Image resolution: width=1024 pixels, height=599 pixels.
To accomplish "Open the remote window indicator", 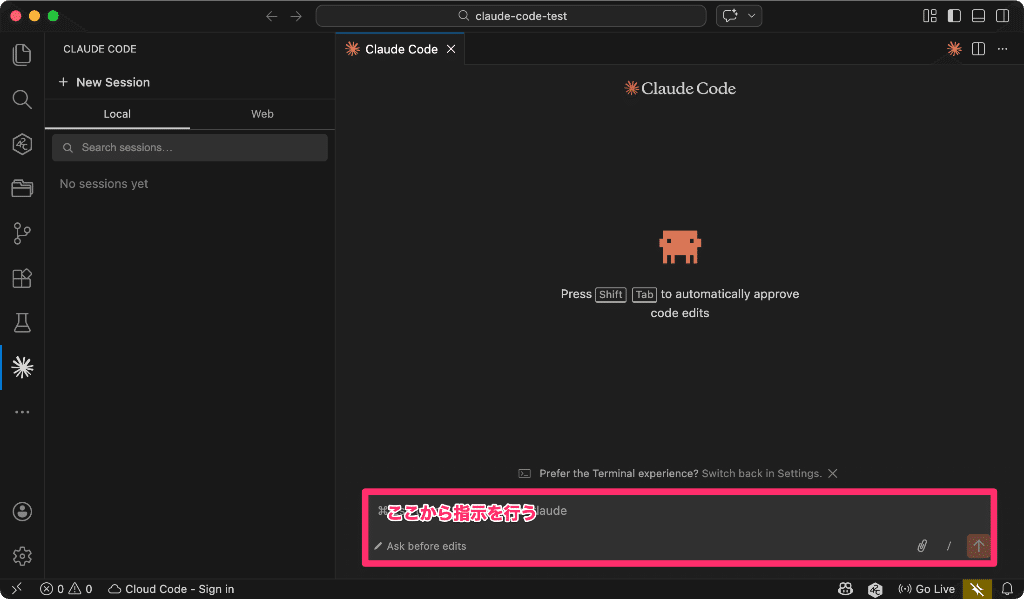I will point(17,589).
